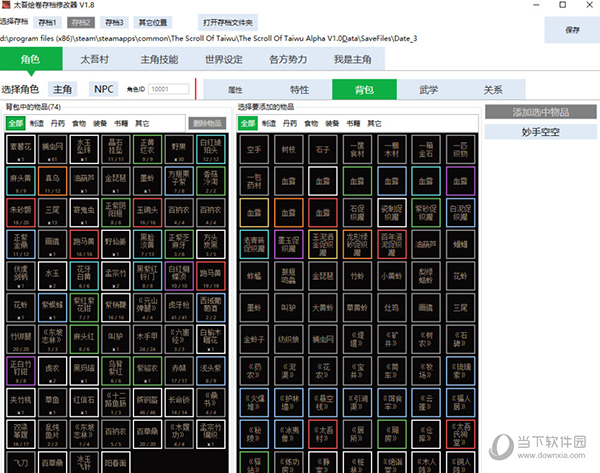Open the 武学 sub-tab
This screenshot has height=473, width=600.
[x=429, y=90]
